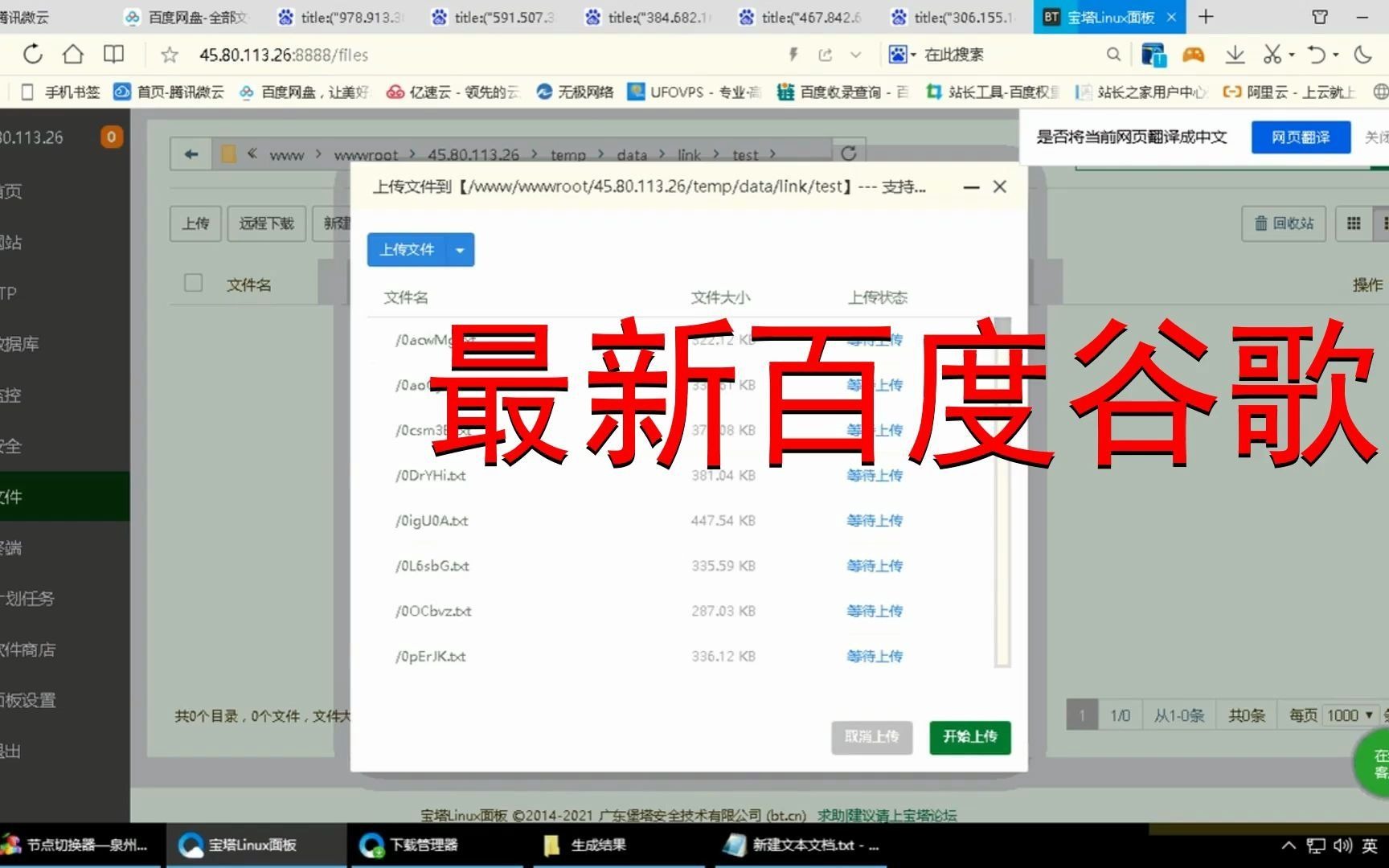Open a new browser tab with plus

click(1206, 17)
